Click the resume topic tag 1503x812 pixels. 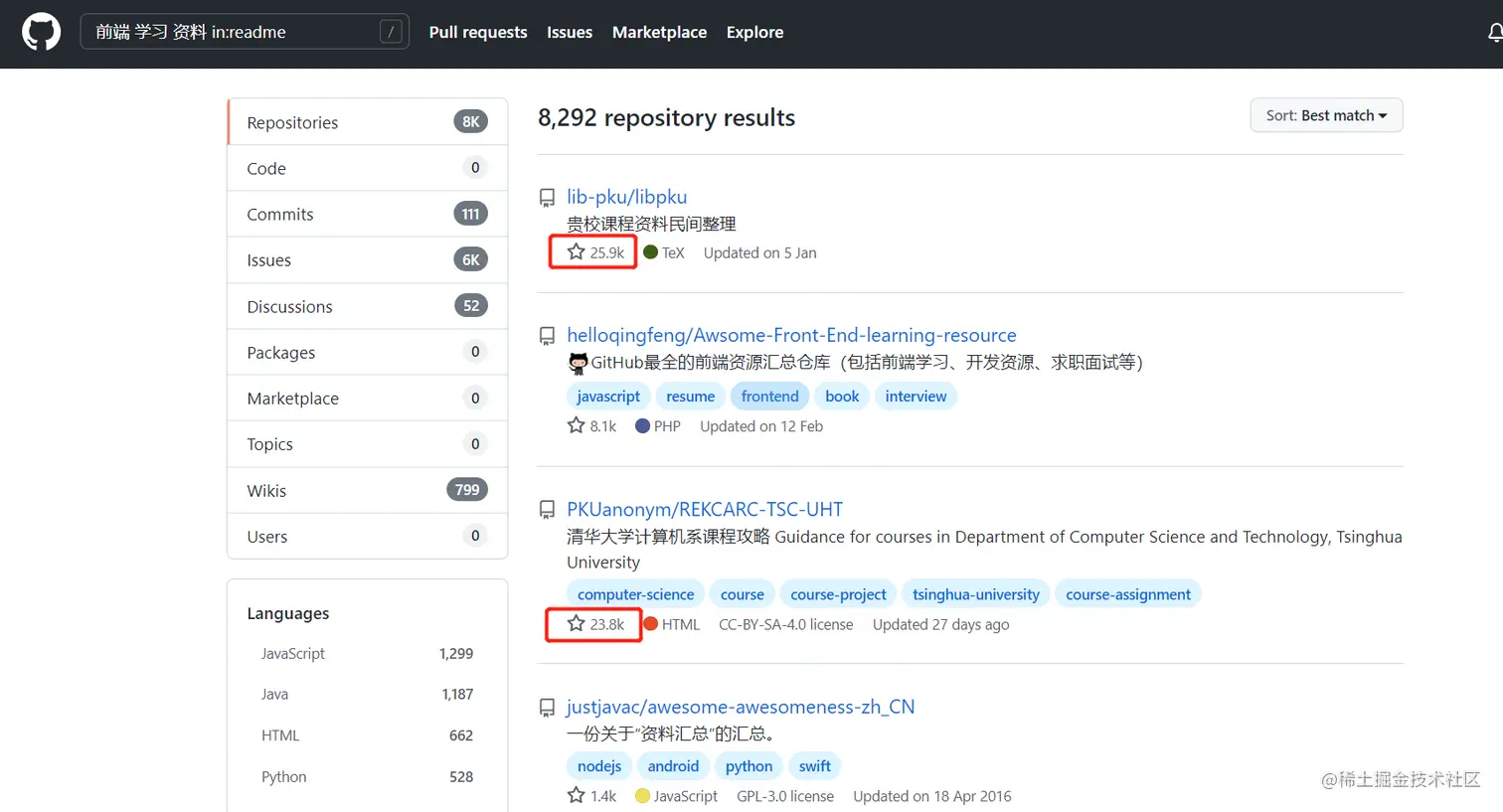(690, 396)
